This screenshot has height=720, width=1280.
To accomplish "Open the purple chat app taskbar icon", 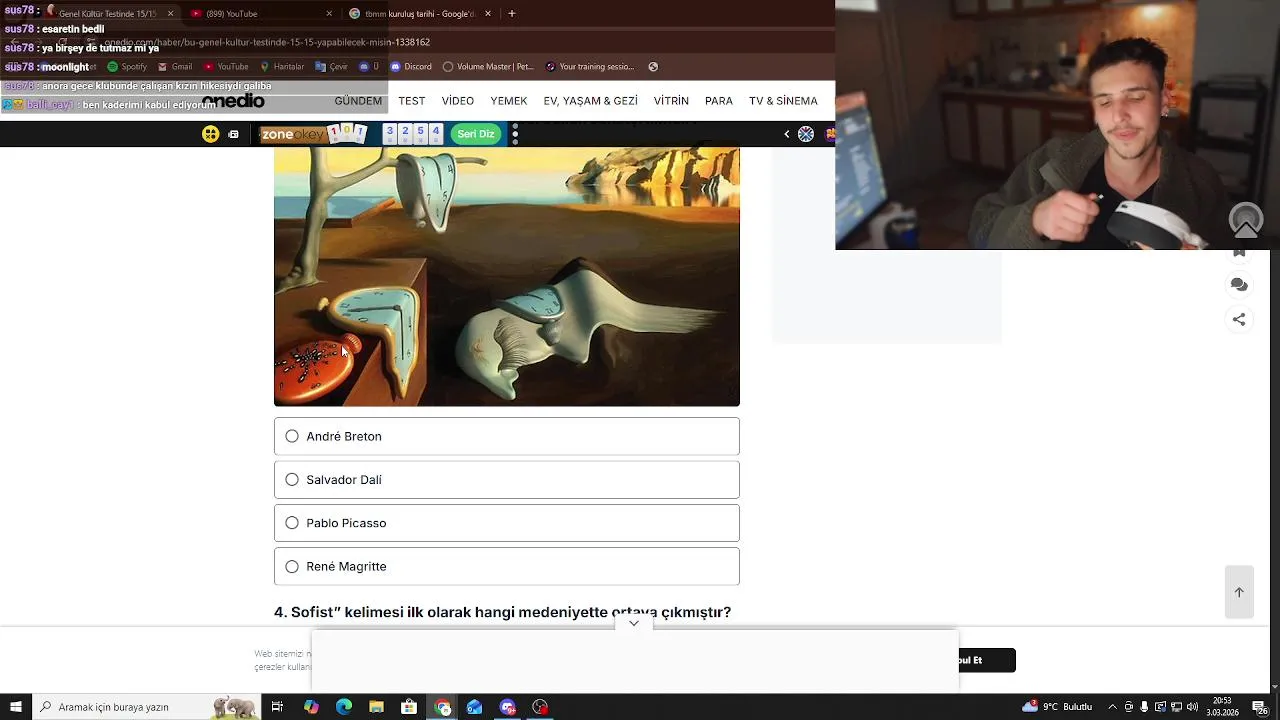I will 507,707.
